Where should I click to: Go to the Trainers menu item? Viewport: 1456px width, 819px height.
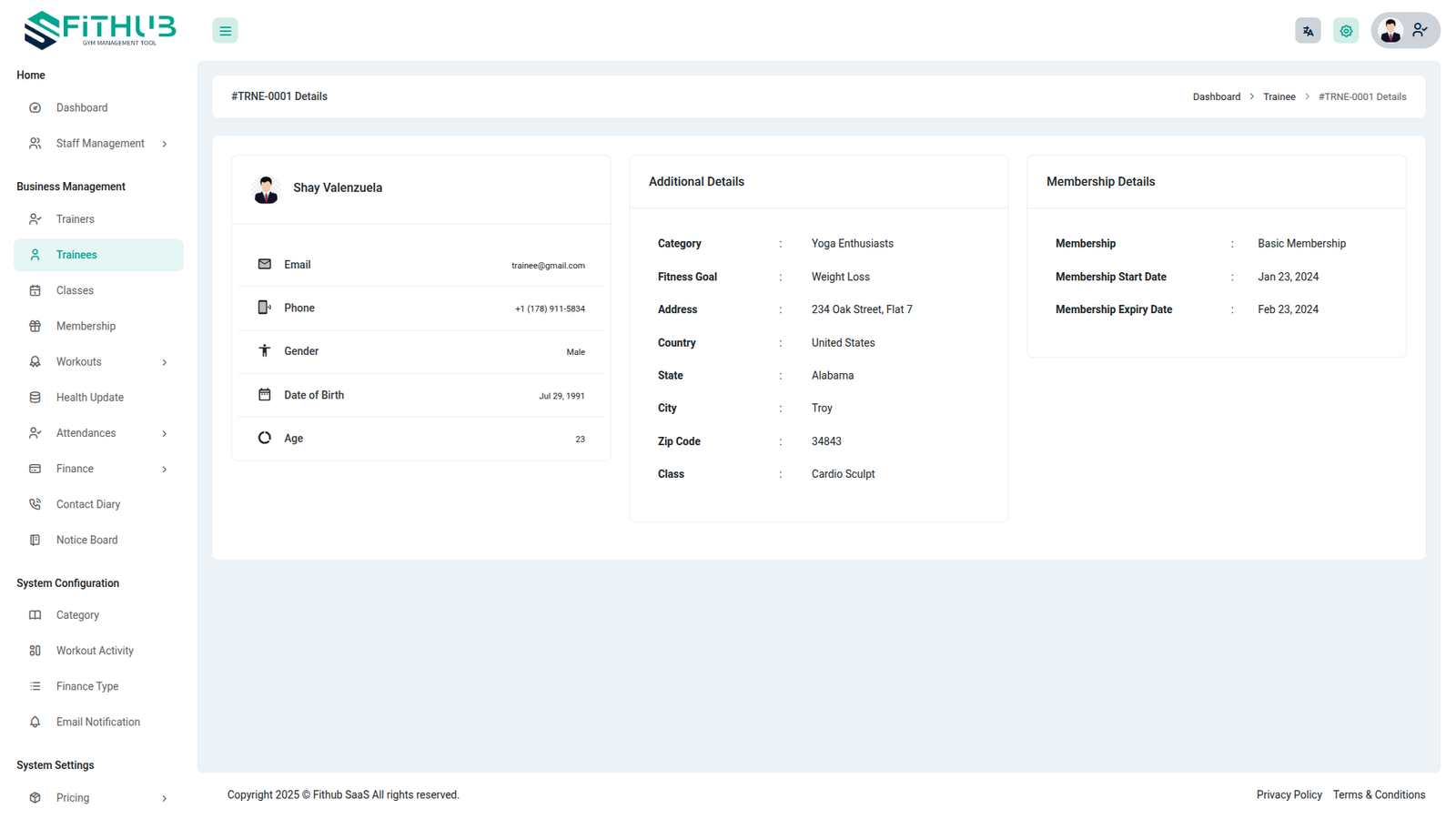point(76,219)
